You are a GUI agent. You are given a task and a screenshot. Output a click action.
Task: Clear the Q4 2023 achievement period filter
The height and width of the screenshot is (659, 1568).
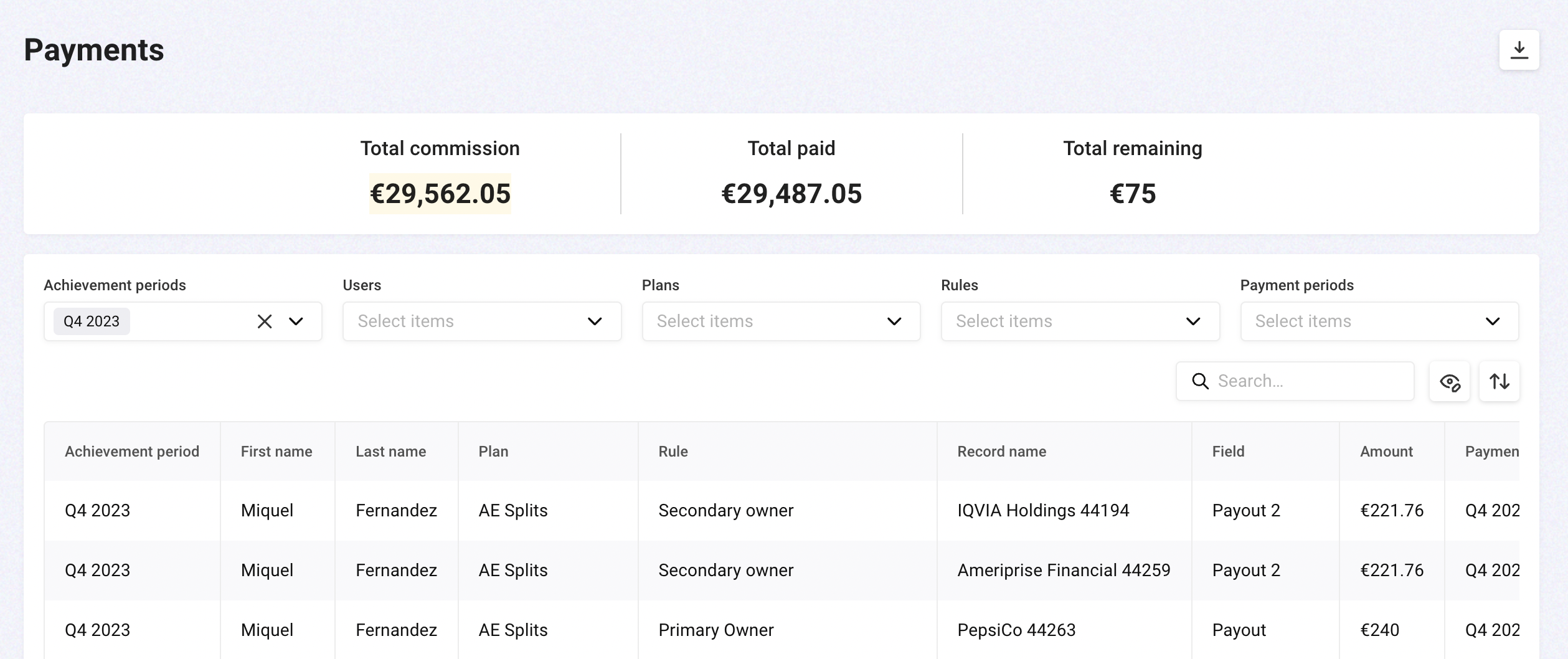[x=265, y=321]
